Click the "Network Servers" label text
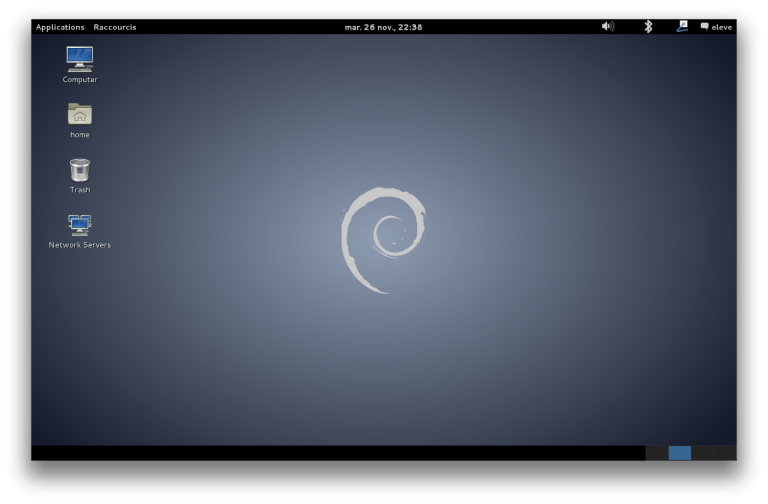 tap(80, 245)
